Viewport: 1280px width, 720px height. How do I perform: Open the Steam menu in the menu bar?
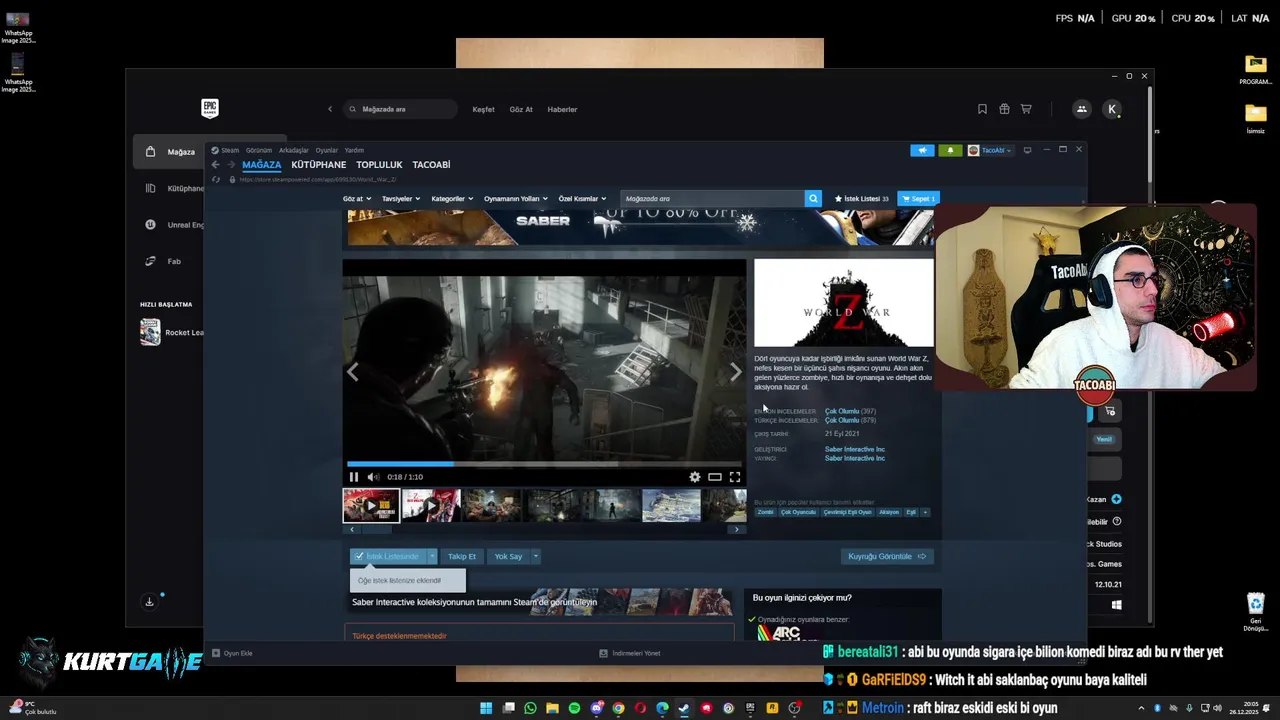[x=225, y=150]
